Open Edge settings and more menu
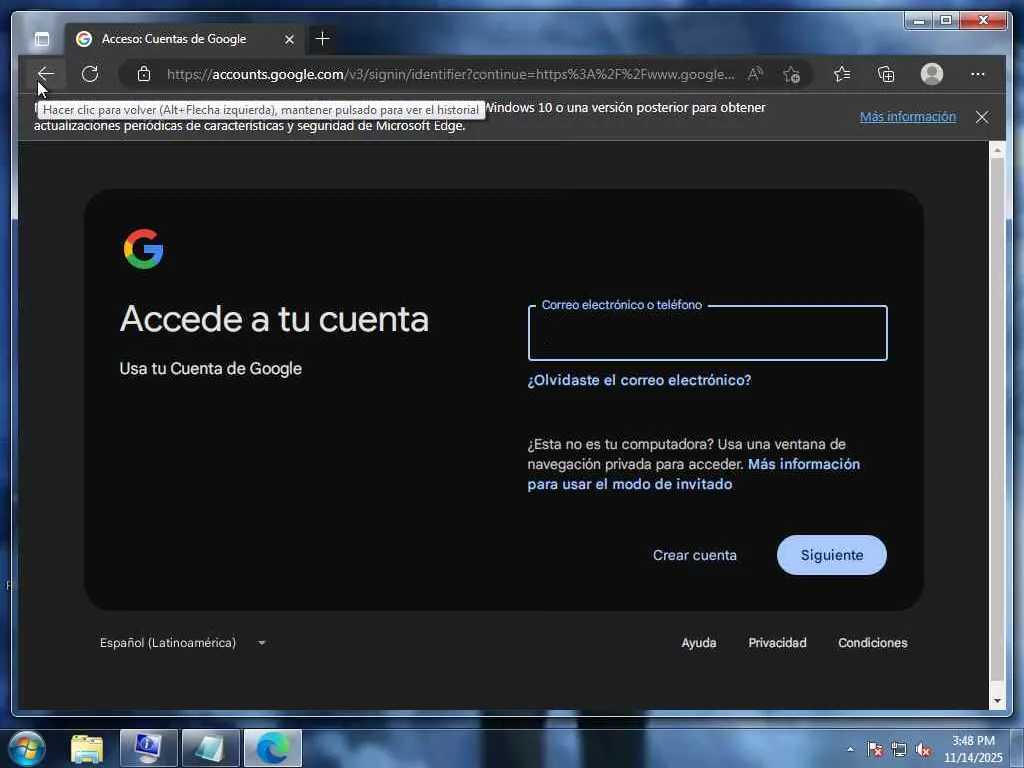Screen dimensions: 1024x768 point(978,74)
